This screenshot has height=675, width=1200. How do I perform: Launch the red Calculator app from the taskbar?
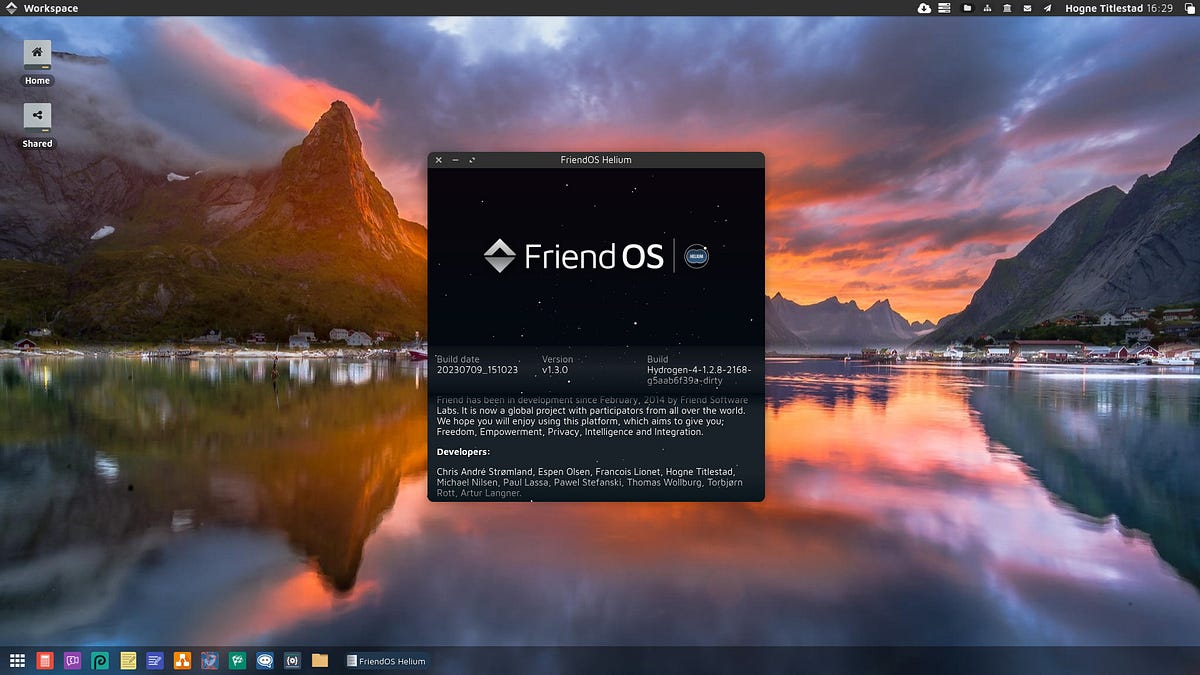tap(44, 661)
